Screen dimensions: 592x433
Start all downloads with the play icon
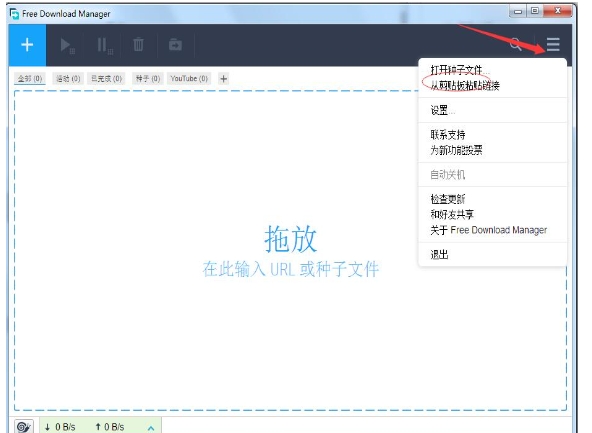coord(67,45)
